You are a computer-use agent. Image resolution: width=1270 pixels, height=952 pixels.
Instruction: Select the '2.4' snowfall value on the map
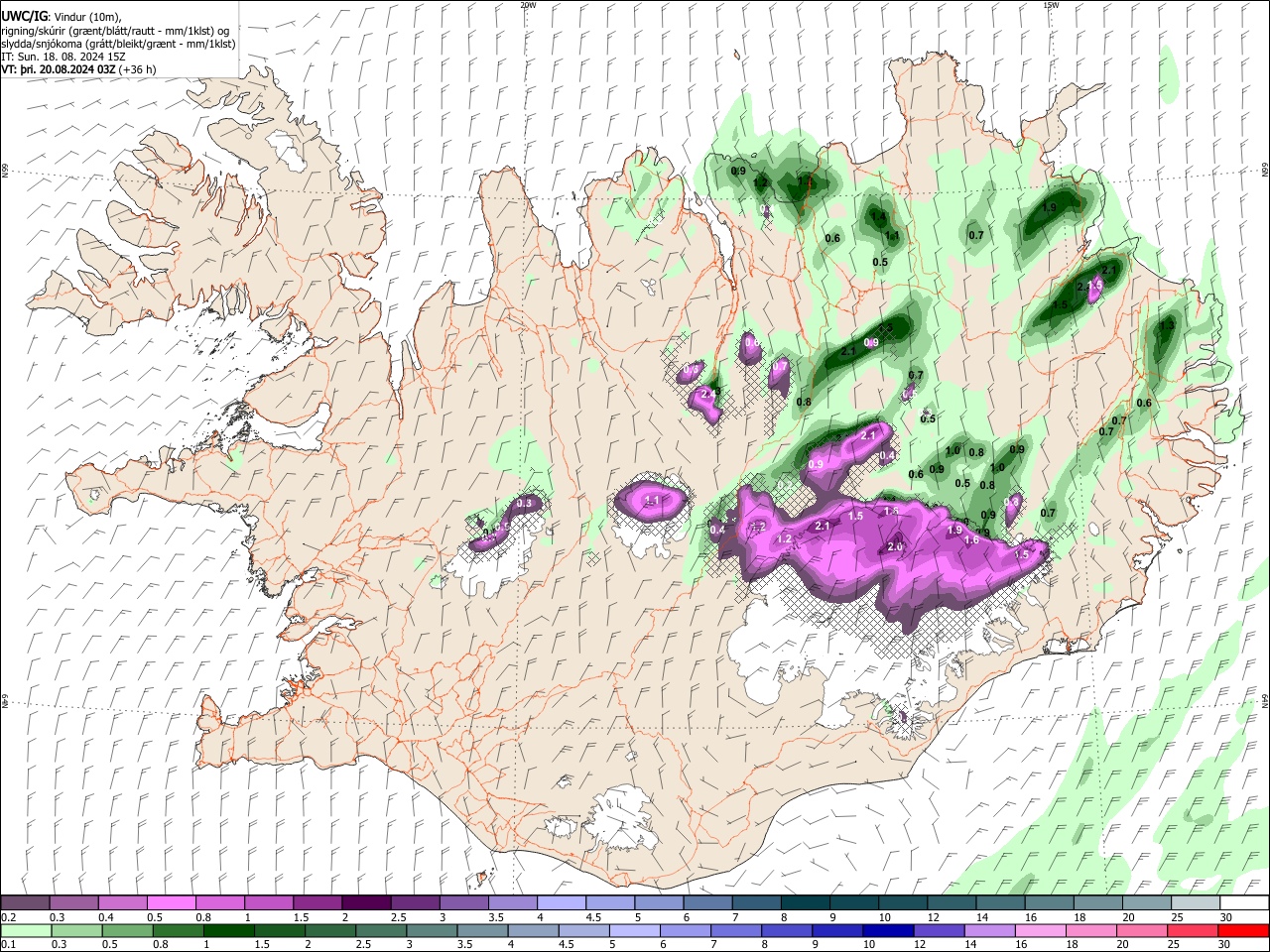(708, 394)
